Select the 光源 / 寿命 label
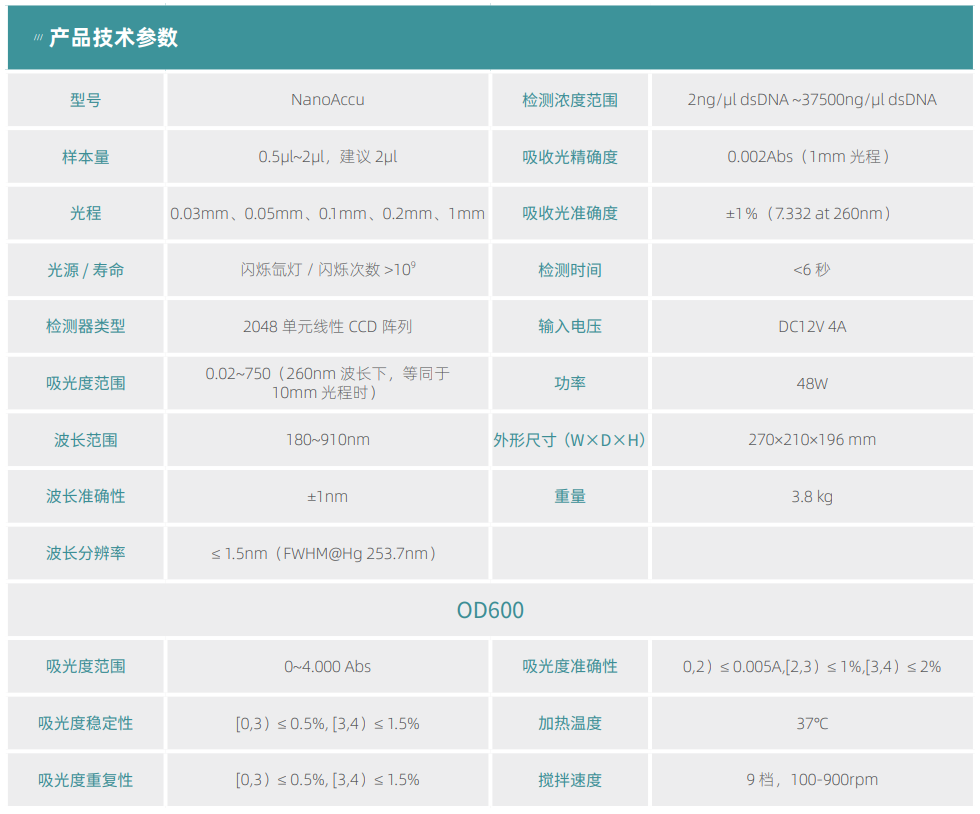Screen dimensions: 980x814 86,270
